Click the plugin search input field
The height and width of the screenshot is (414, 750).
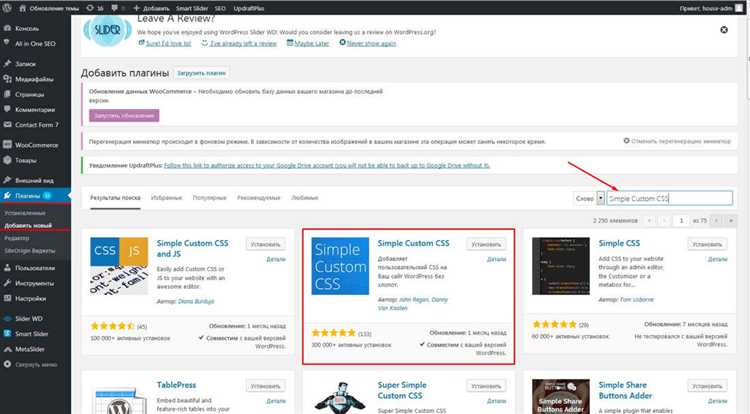669,198
